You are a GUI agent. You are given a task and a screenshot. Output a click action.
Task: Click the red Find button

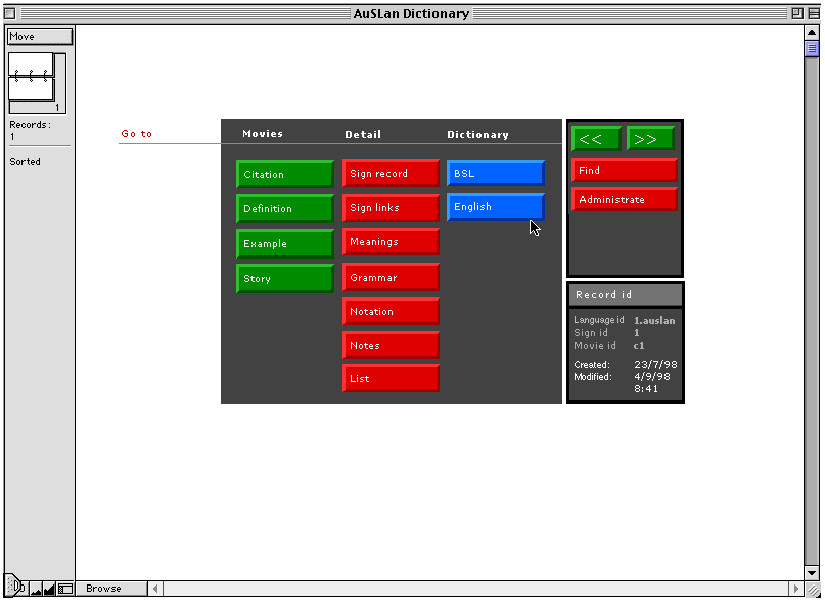coord(624,170)
